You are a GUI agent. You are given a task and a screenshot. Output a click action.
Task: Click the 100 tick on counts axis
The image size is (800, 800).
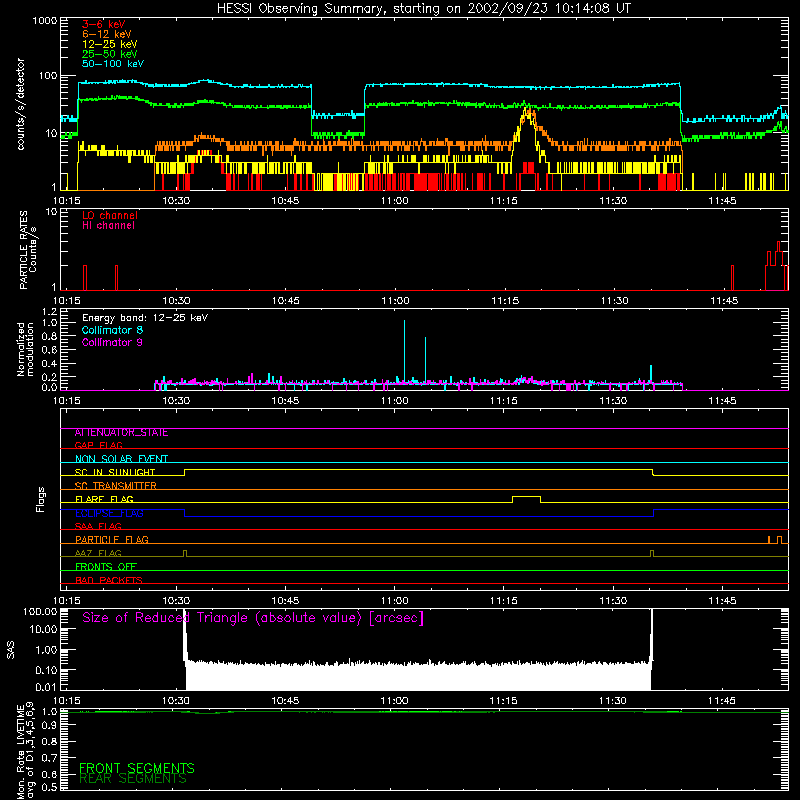point(48,76)
